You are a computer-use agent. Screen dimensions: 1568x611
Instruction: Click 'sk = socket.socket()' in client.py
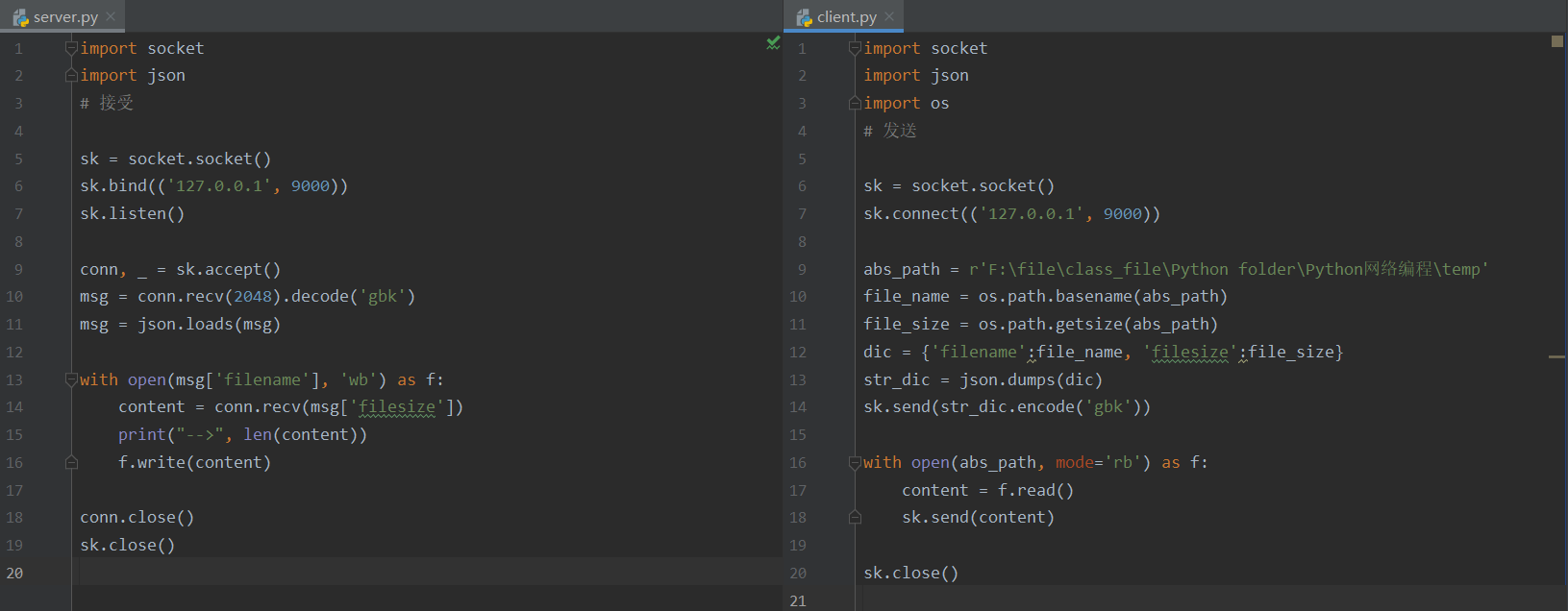pyautogui.click(x=959, y=185)
